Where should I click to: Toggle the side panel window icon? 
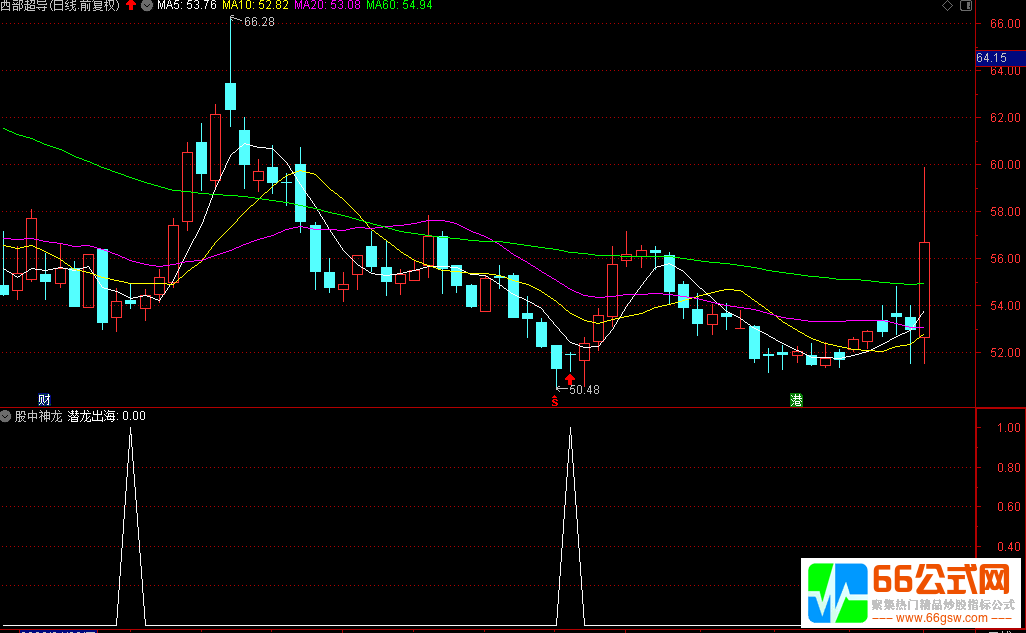pos(966,6)
